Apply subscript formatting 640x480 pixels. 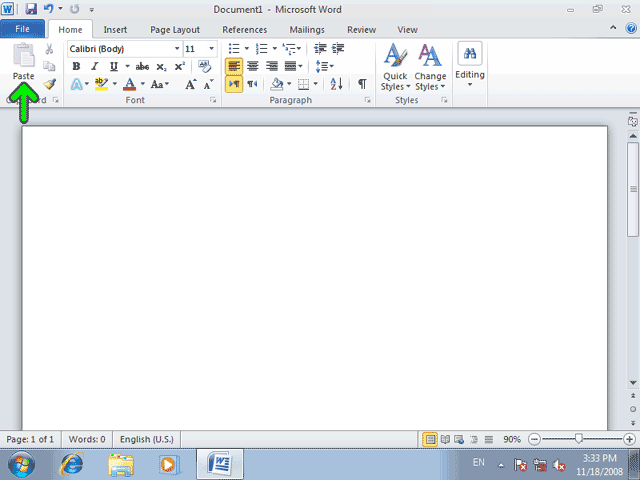click(x=161, y=67)
